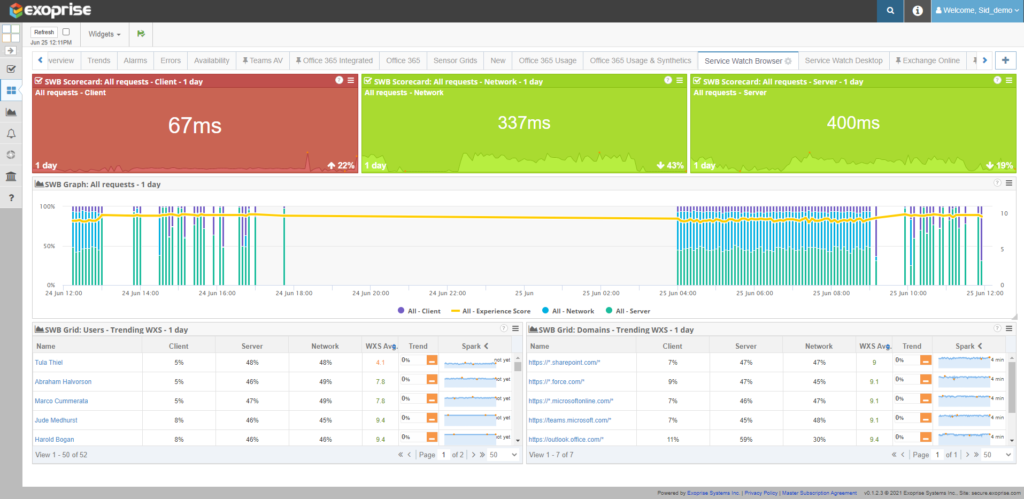Open the Server scorecard help icon
Screen dimensions: 1024x499
pos(997,80)
